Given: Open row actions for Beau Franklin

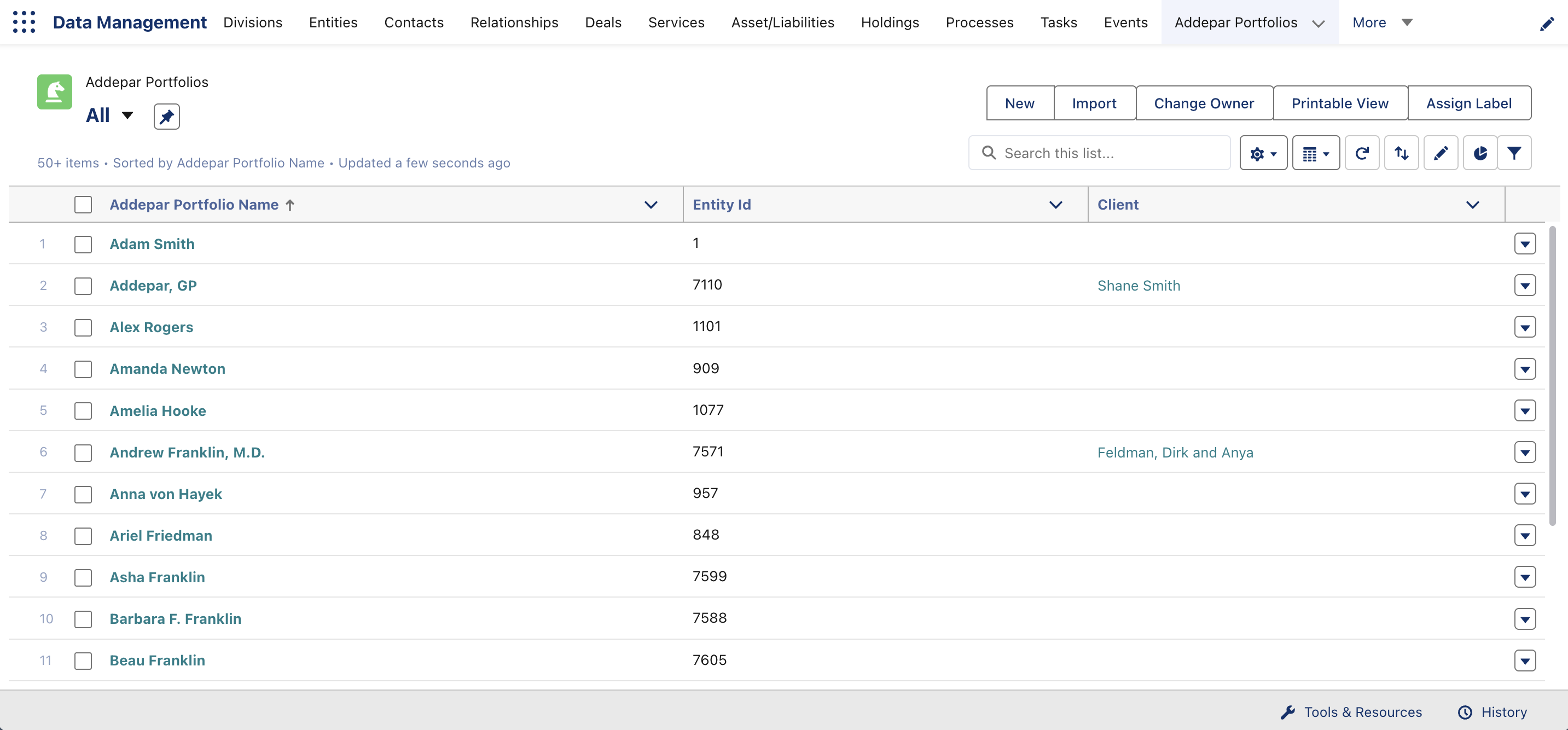Looking at the screenshot, I should [1525, 661].
